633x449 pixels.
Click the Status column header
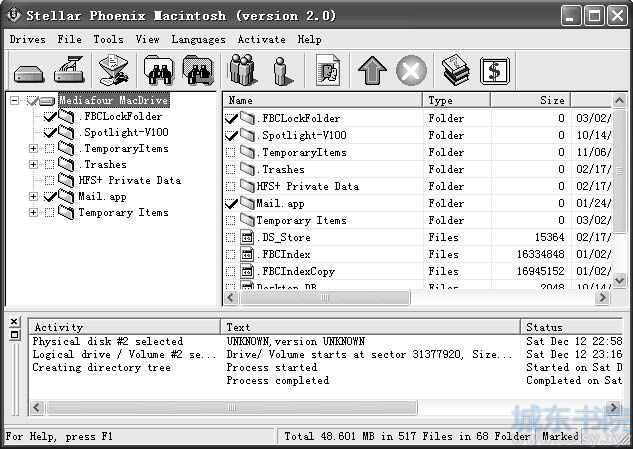572,327
